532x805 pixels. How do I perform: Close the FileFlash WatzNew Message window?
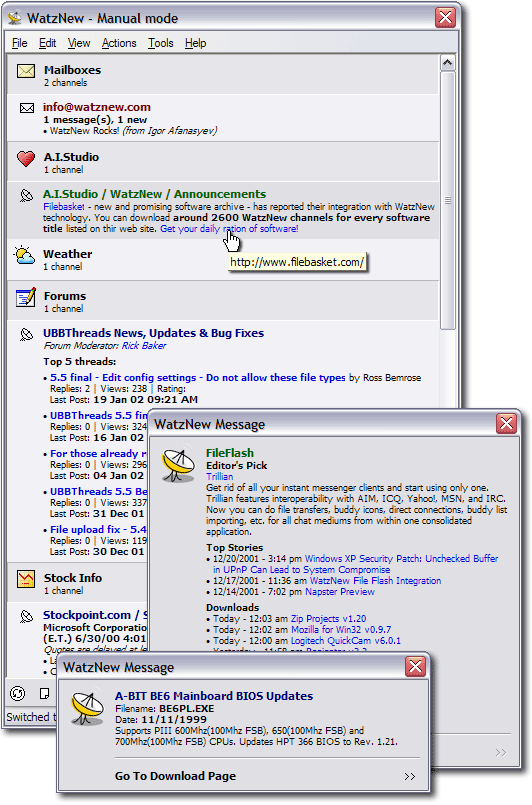(x=506, y=424)
